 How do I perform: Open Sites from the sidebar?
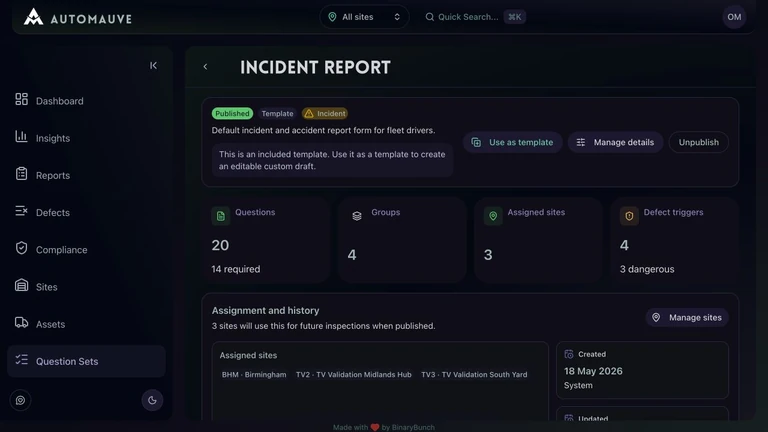86,287
